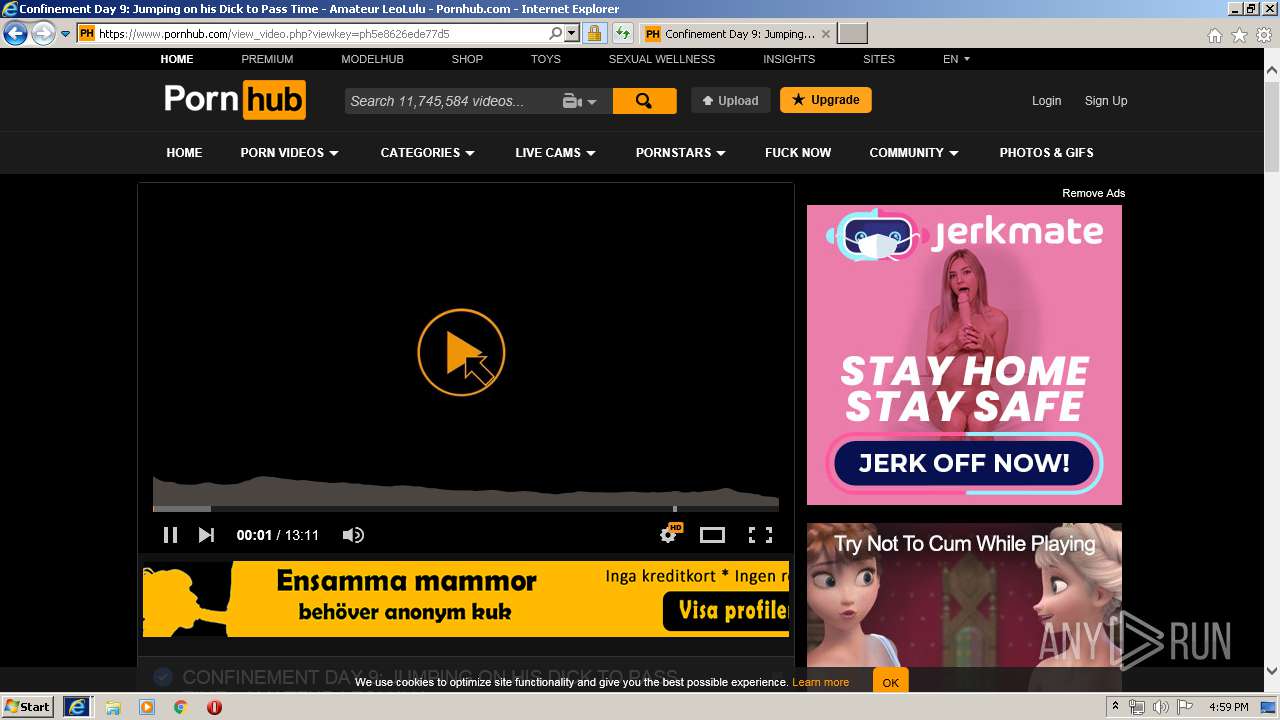Mute the video via speaker icon
The height and width of the screenshot is (720, 1280).
[x=353, y=535]
